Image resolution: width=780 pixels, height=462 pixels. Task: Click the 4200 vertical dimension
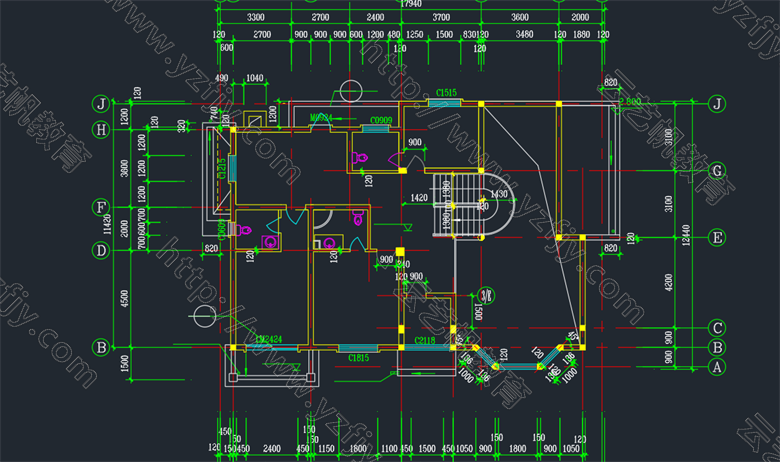(x=669, y=282)
